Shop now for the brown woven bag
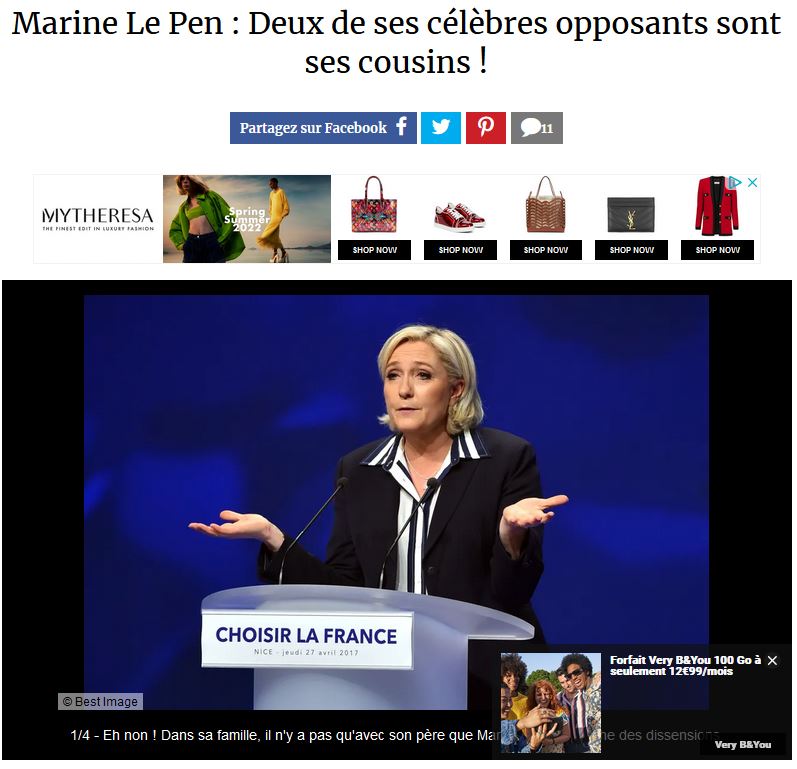 (x=546, y=250)
